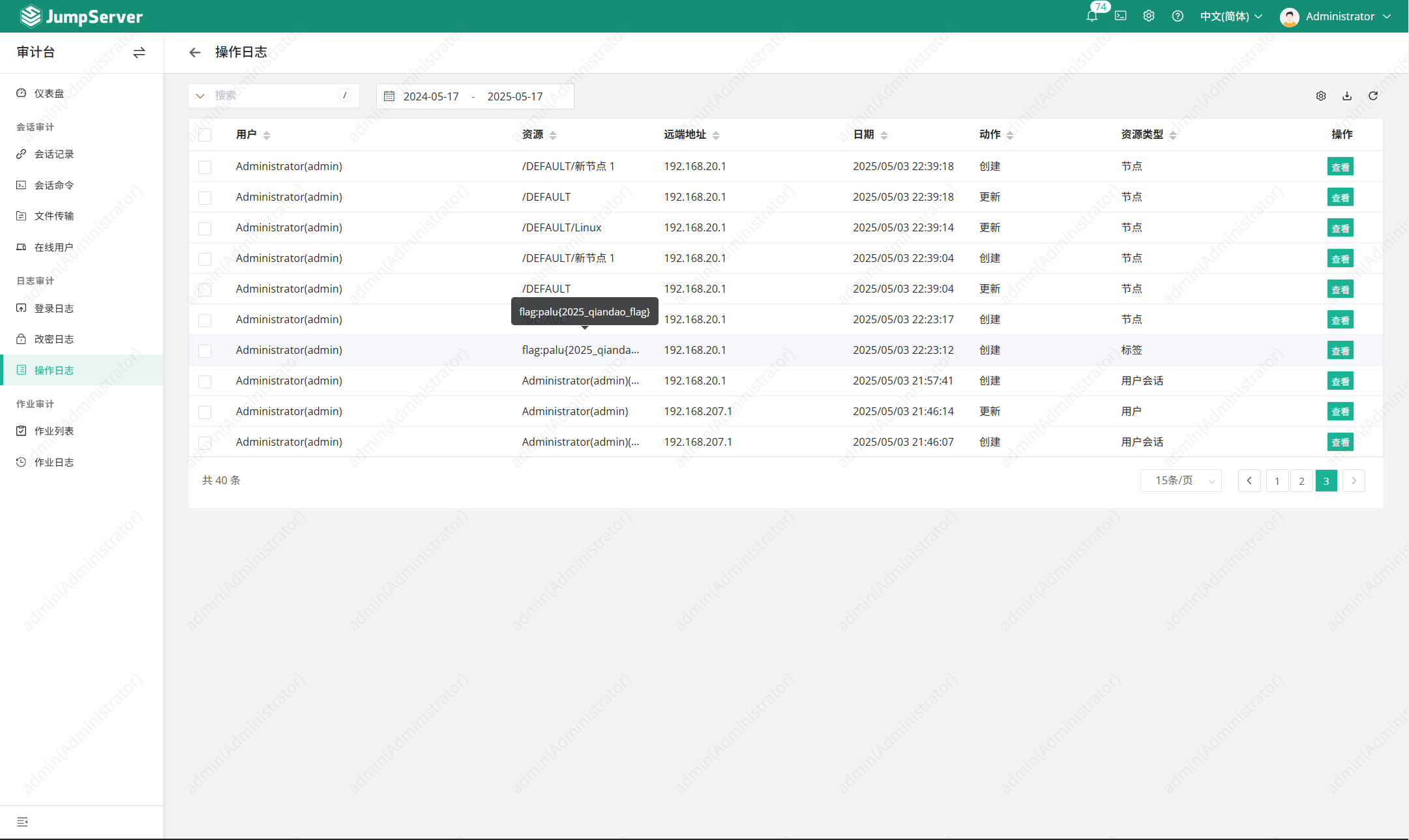Screen dimensions: 1409x840
Task: Switch console view with the swap arrows icon
Action: click(x=139, y=53)
